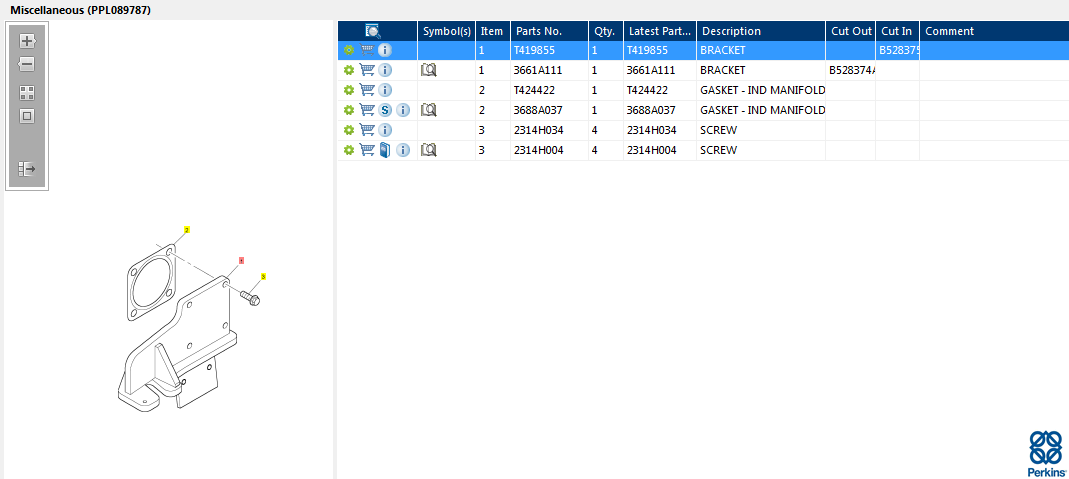Zoom out of the parts diagram
Image resolution: width=1069 pixels, height=479 pixels.
point(27,65)
